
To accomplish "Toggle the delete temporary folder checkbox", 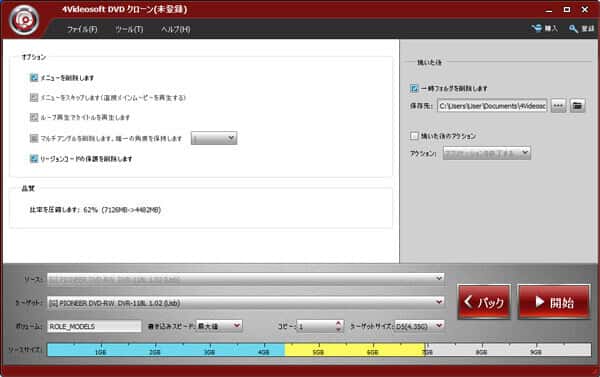I will tap(414, 88).
